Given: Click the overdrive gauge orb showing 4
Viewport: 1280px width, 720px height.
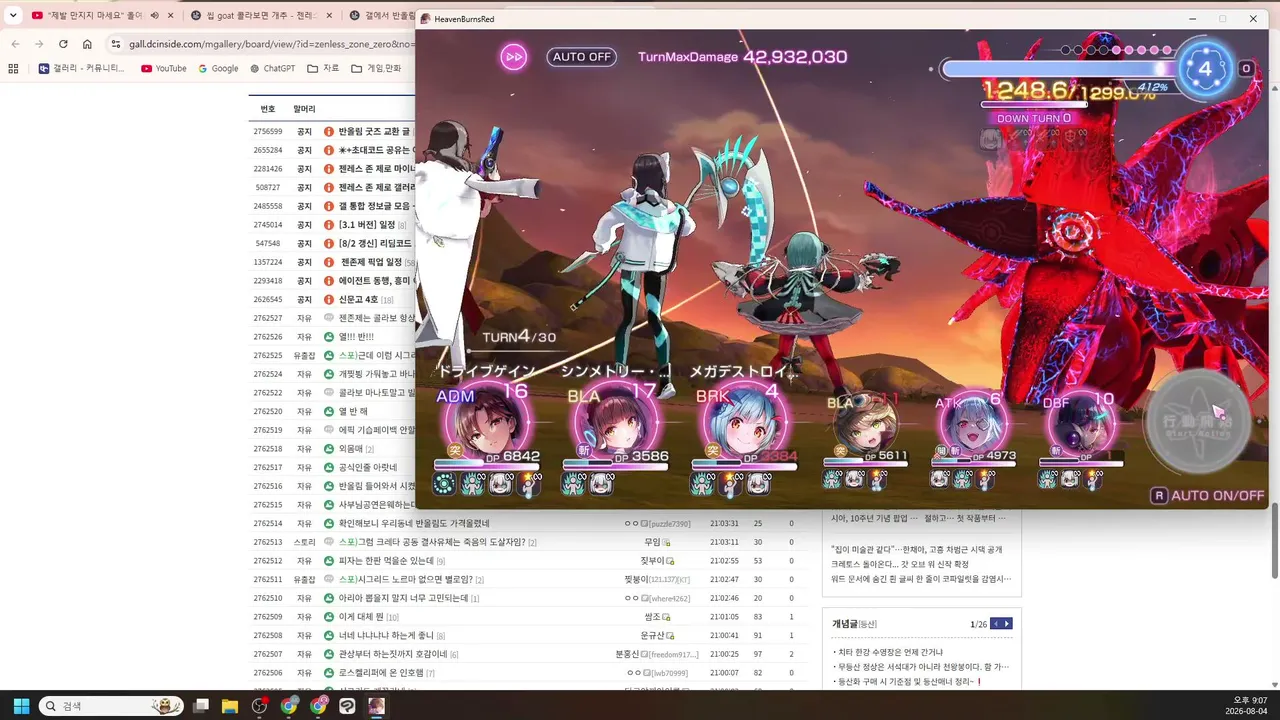Looking at the screenshot, I should coord(1205,68).
